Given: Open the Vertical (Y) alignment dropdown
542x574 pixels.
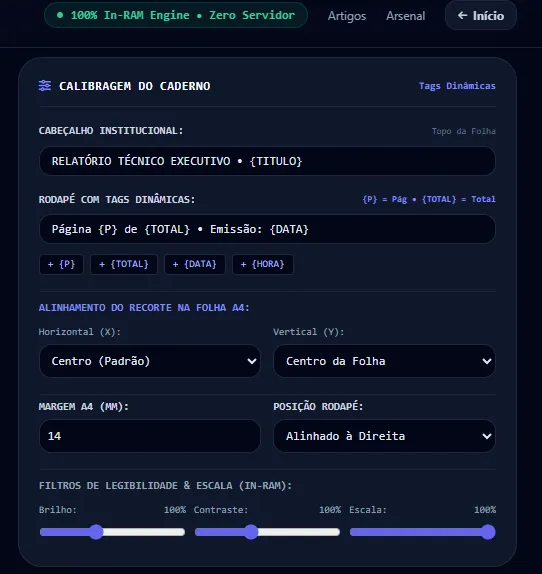Looking at the screenshot, I should tap(384, 361).
